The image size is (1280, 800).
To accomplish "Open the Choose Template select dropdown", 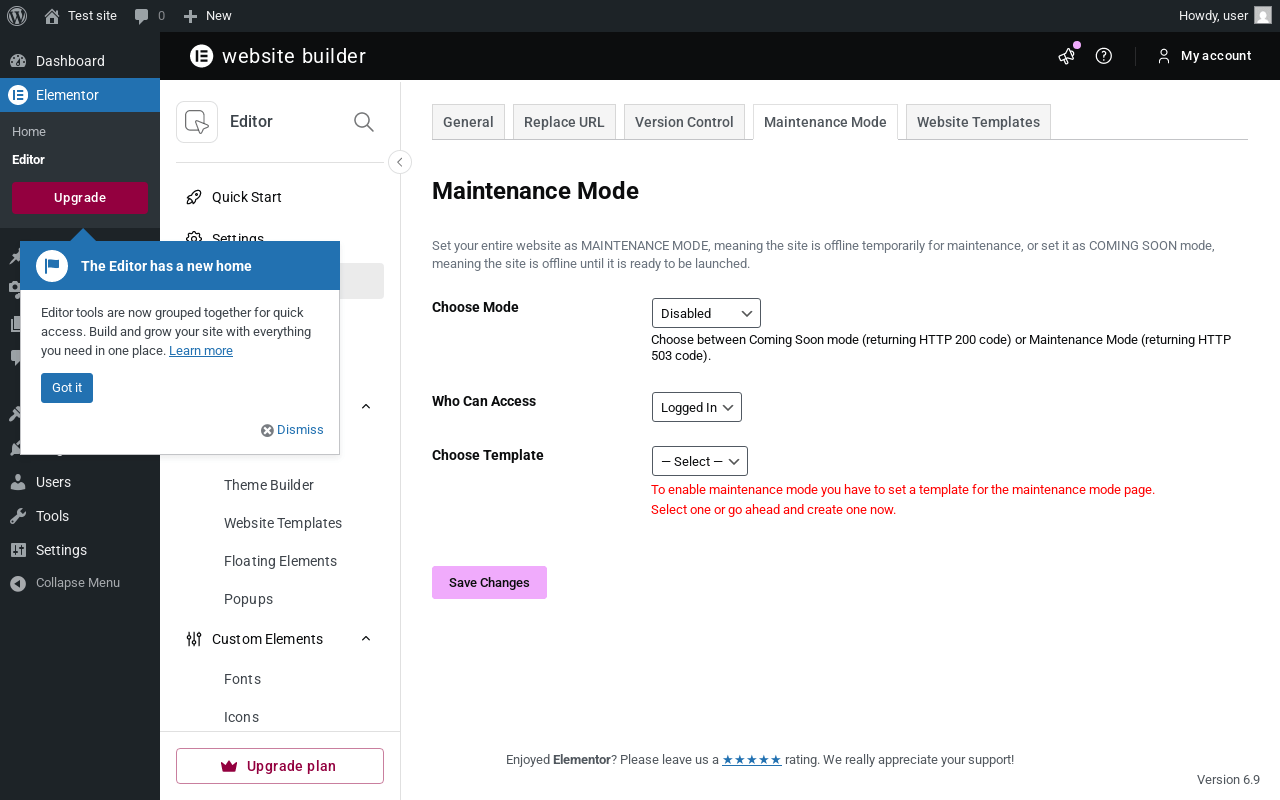I will (x=700, y=461).
